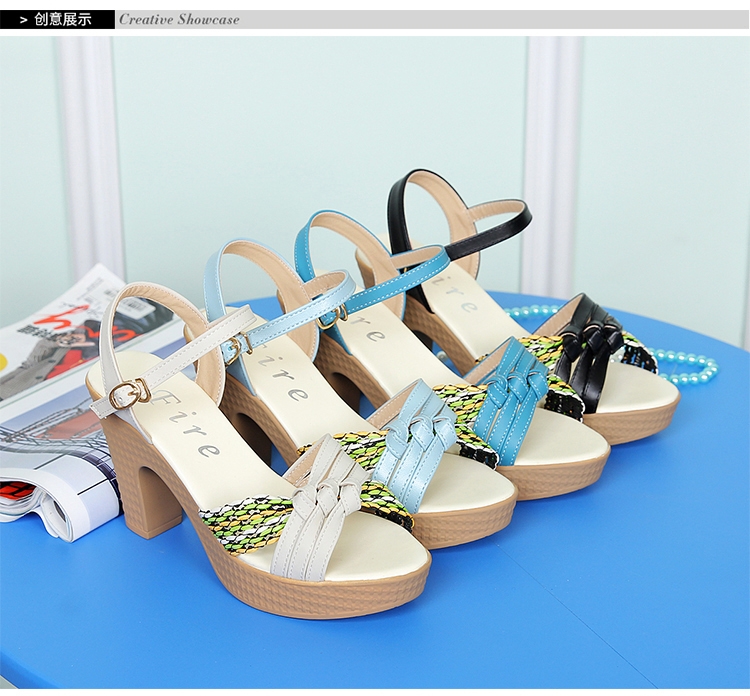Click the buckle on the blue sandal
This screenshot has height=696, width=750.
330,317
